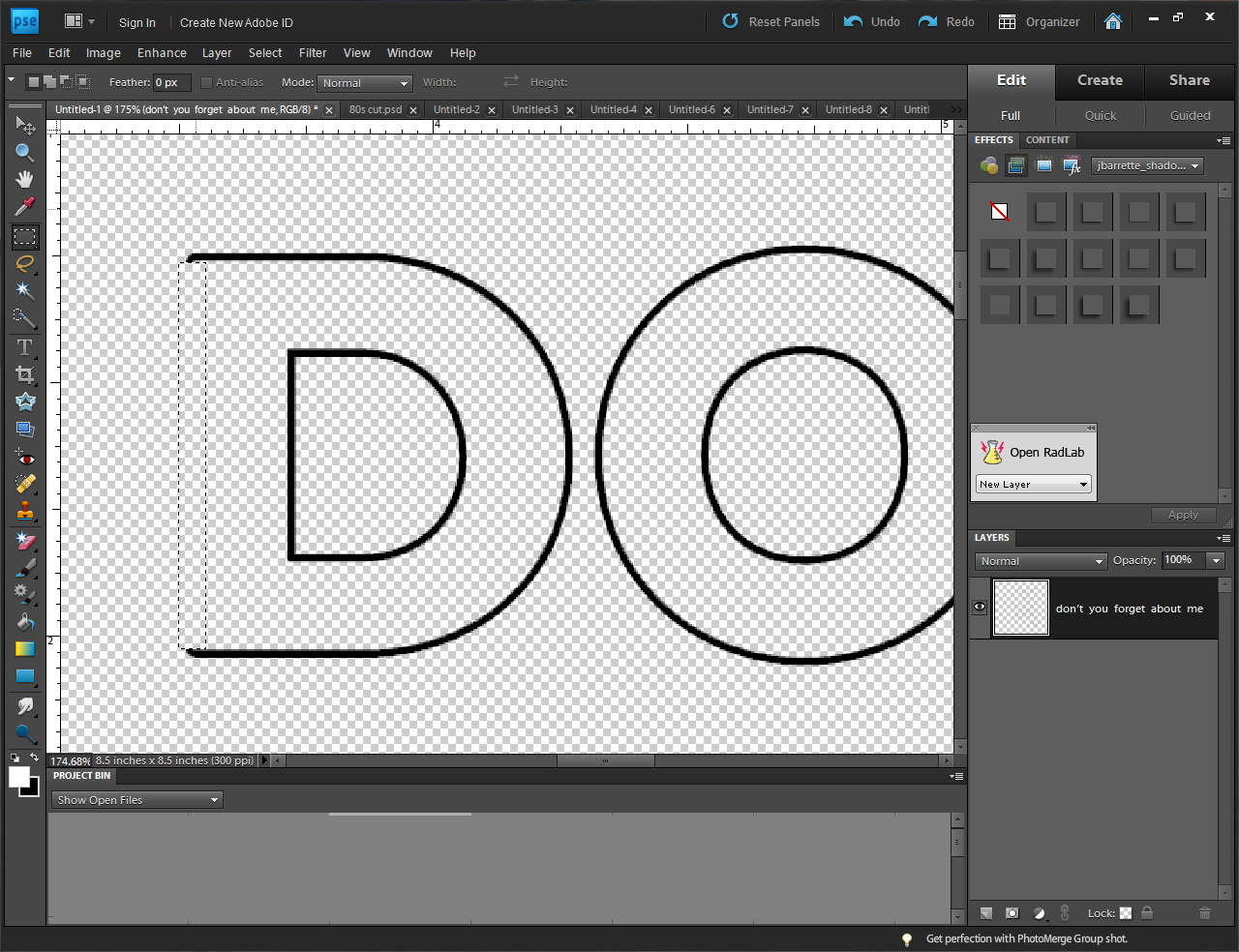This screenshot has width=1239, height=952.
Task: Select the Paint Bucket tool
Action: 25,621
